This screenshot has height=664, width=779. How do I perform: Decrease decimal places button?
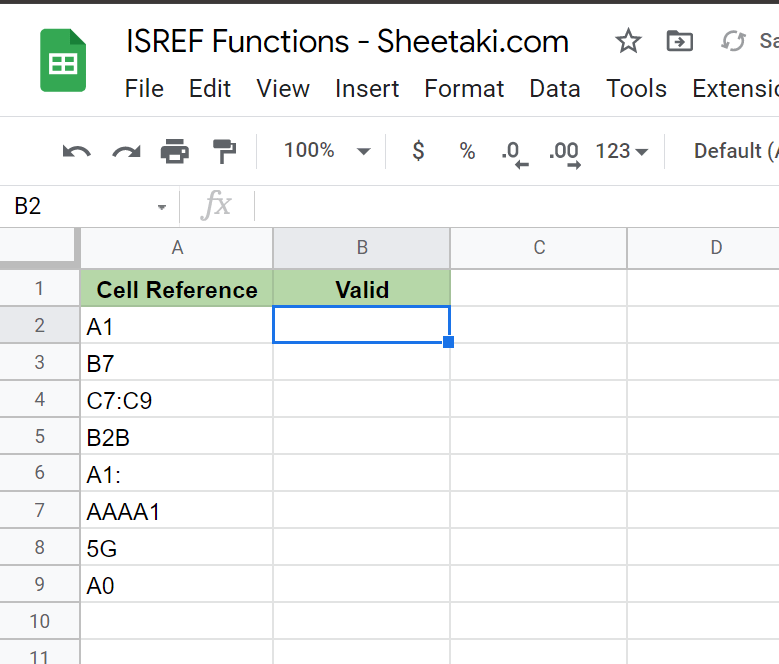tap(514, 154)
